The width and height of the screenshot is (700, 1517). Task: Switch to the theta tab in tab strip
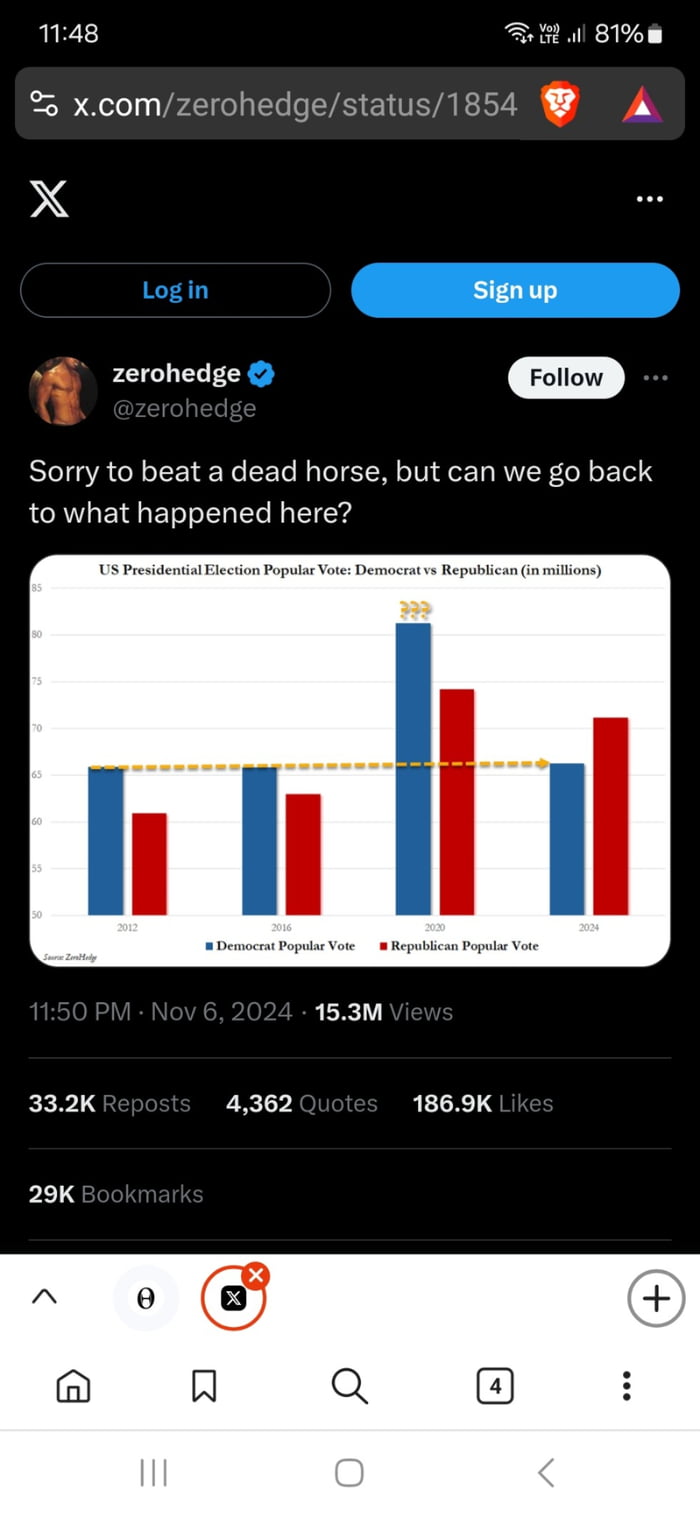tap(146, 1298)
